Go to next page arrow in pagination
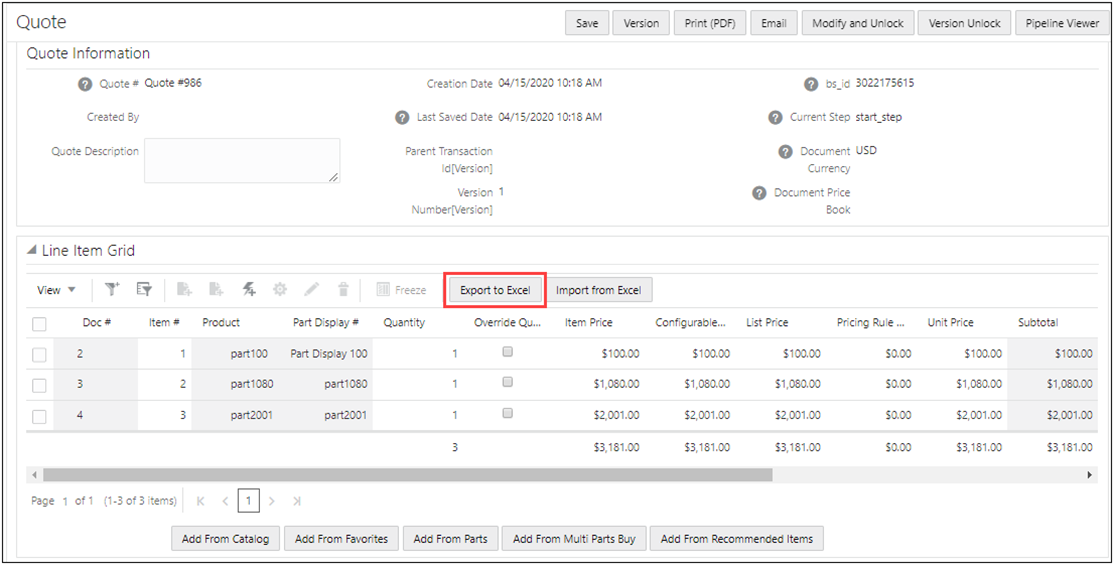Screen dimensions: 1114x565 click(272, 501)
